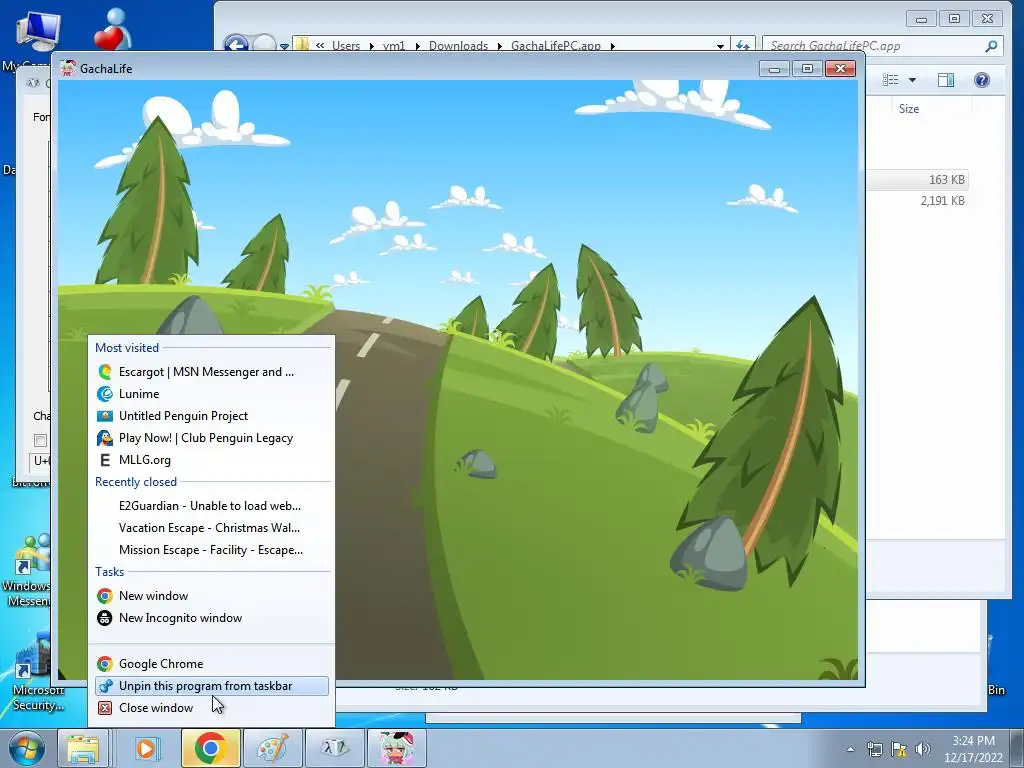Open Windows Messenger desktop shortcut
This screenshot has width=1024, height=768.
tap(26, 571)
